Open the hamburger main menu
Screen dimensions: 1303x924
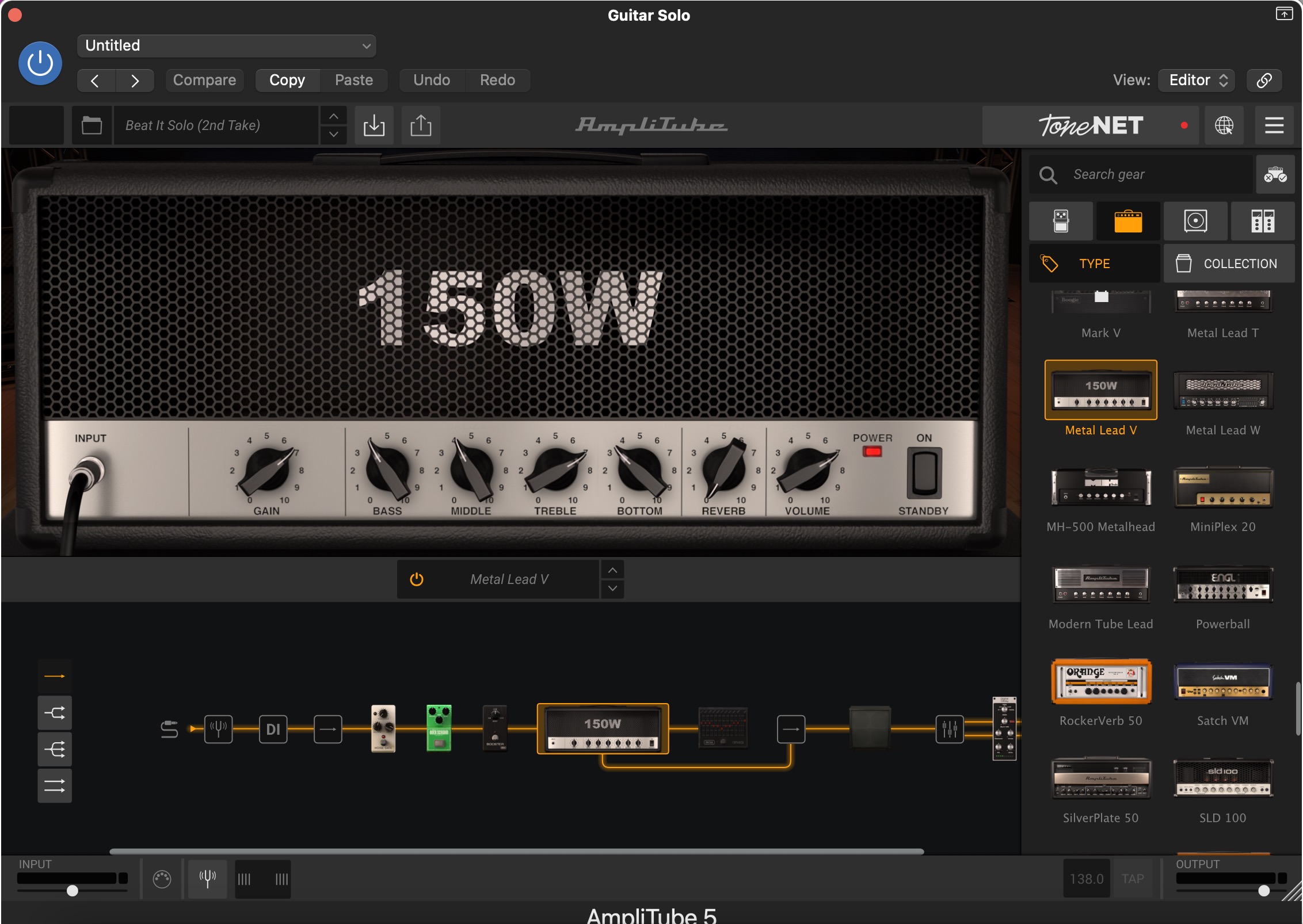[1274, 125]
